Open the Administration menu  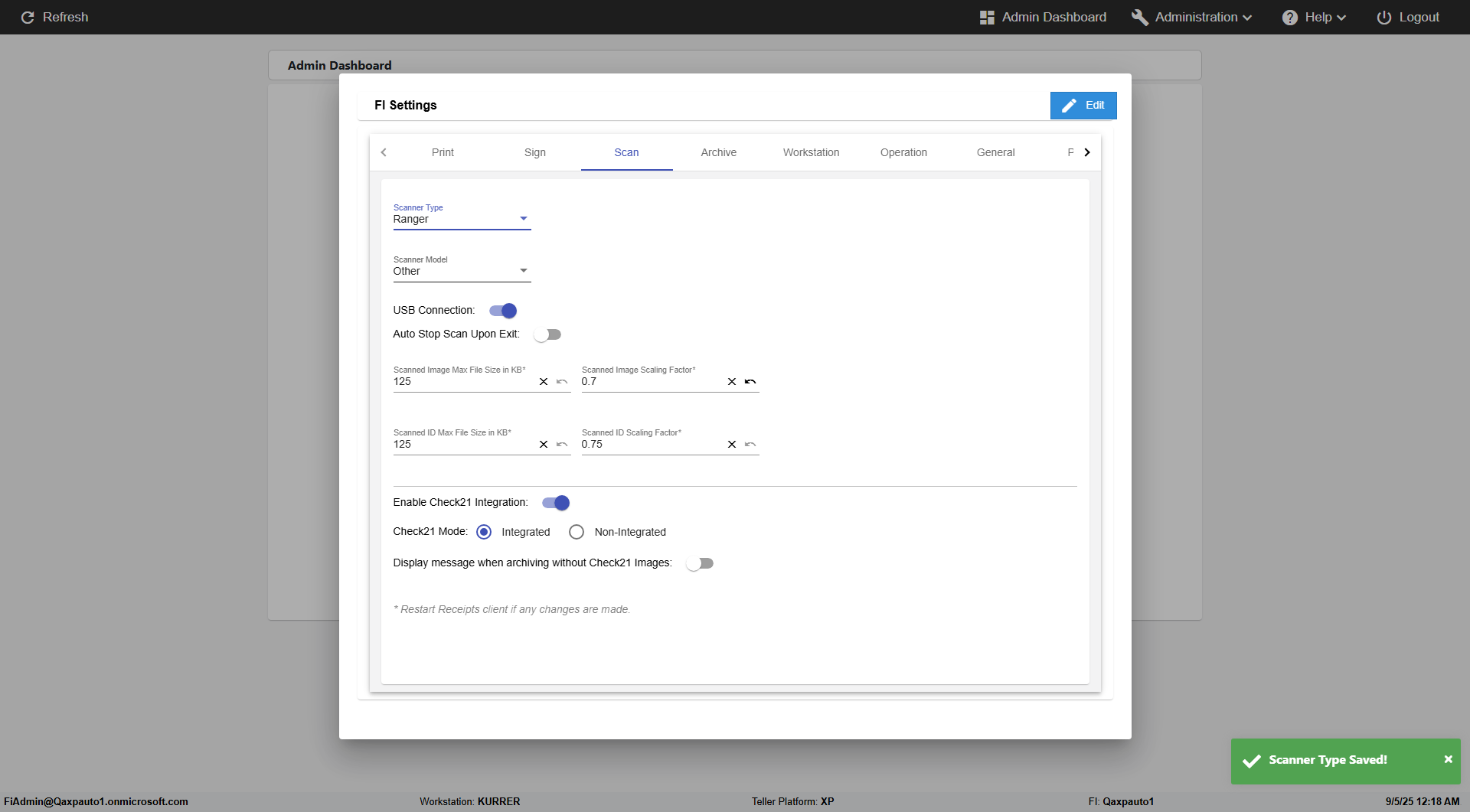[1192, 17]
